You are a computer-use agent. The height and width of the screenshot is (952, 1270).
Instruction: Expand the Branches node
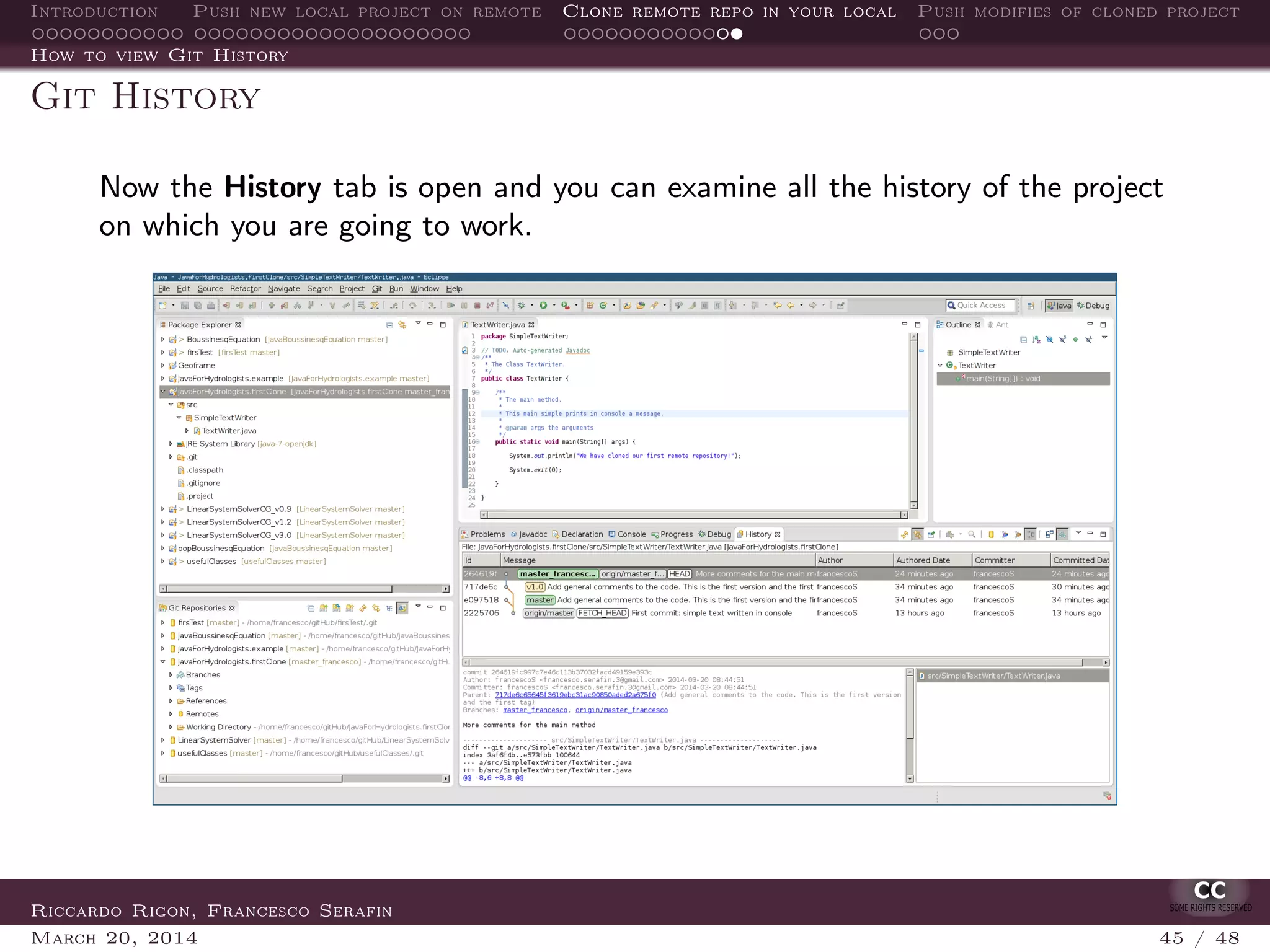(171, 675)
